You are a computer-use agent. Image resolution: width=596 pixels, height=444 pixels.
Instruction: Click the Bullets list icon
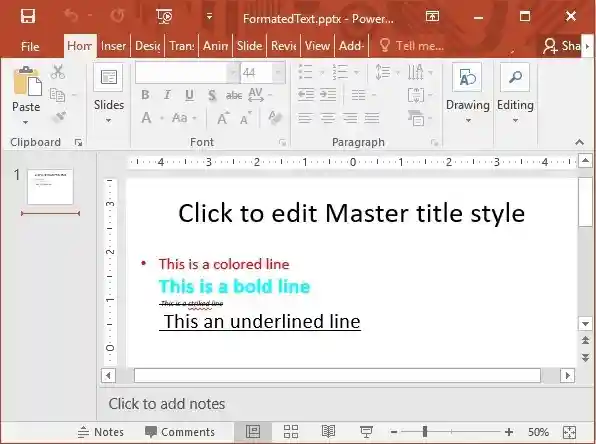pyautogui.click(x=306, y=72)
